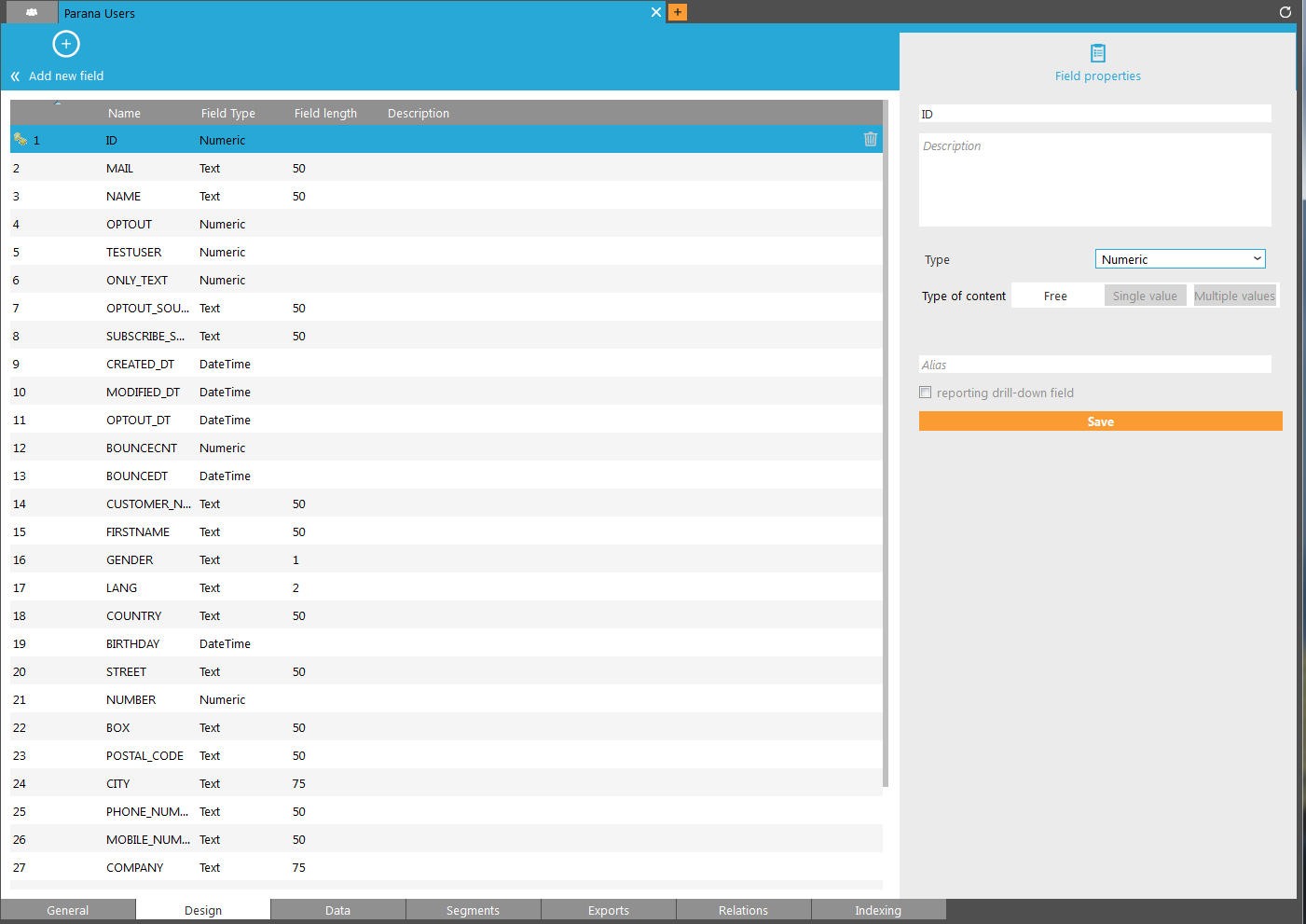Screen dimensions: 1306x924
Task: Switch to the Segments tab
Action: [473, 910]
